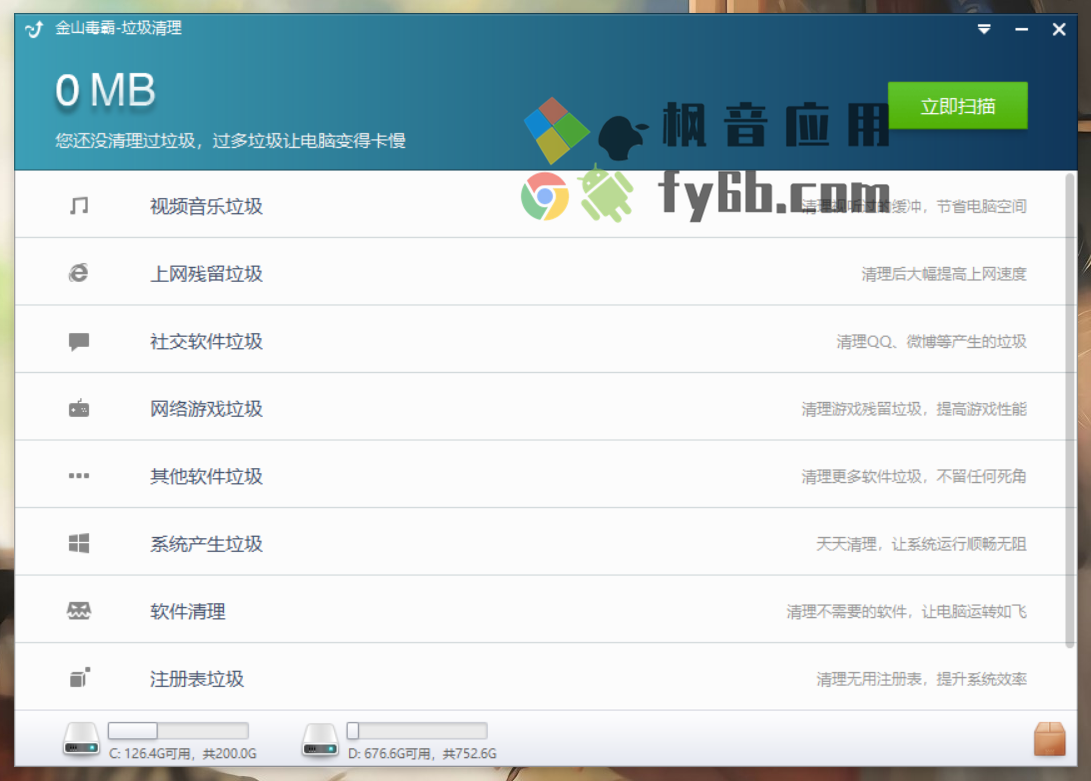Click the shredder icon for 软件清理
1091x781 pixels.
pos(79,610)
